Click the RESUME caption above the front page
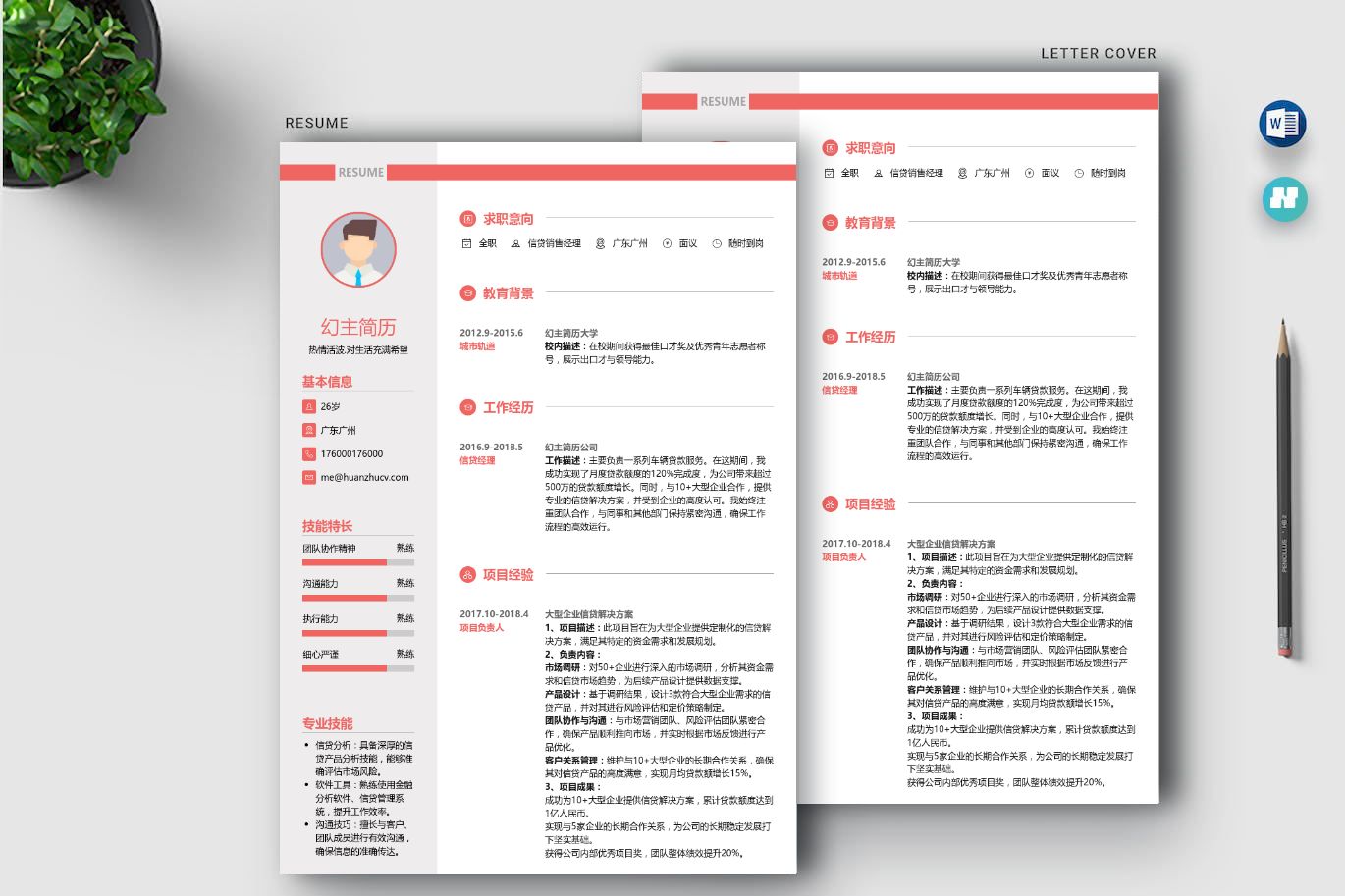The height and width of the screenshot is (896, 1345). tap(316, 123)
